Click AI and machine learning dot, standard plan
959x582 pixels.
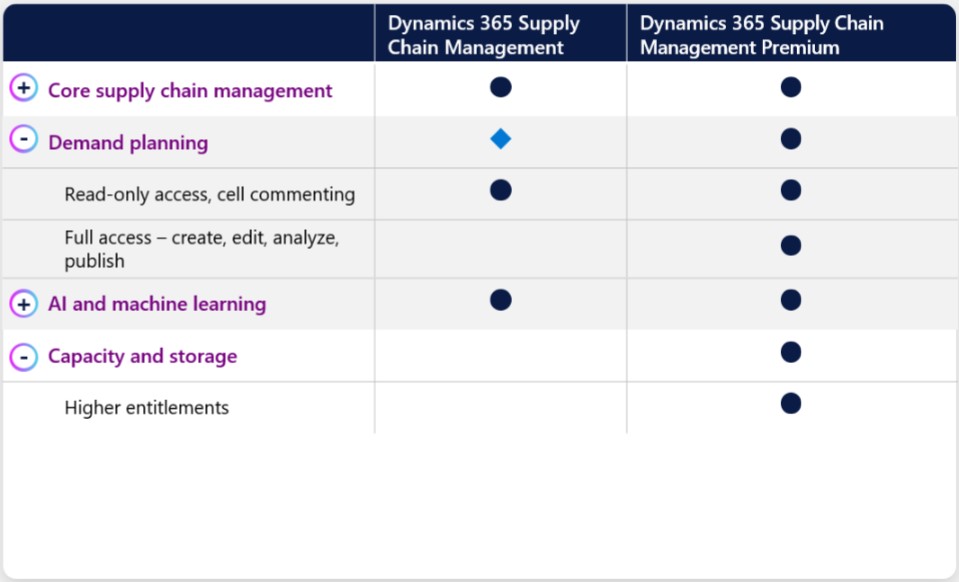pos(501,299)
